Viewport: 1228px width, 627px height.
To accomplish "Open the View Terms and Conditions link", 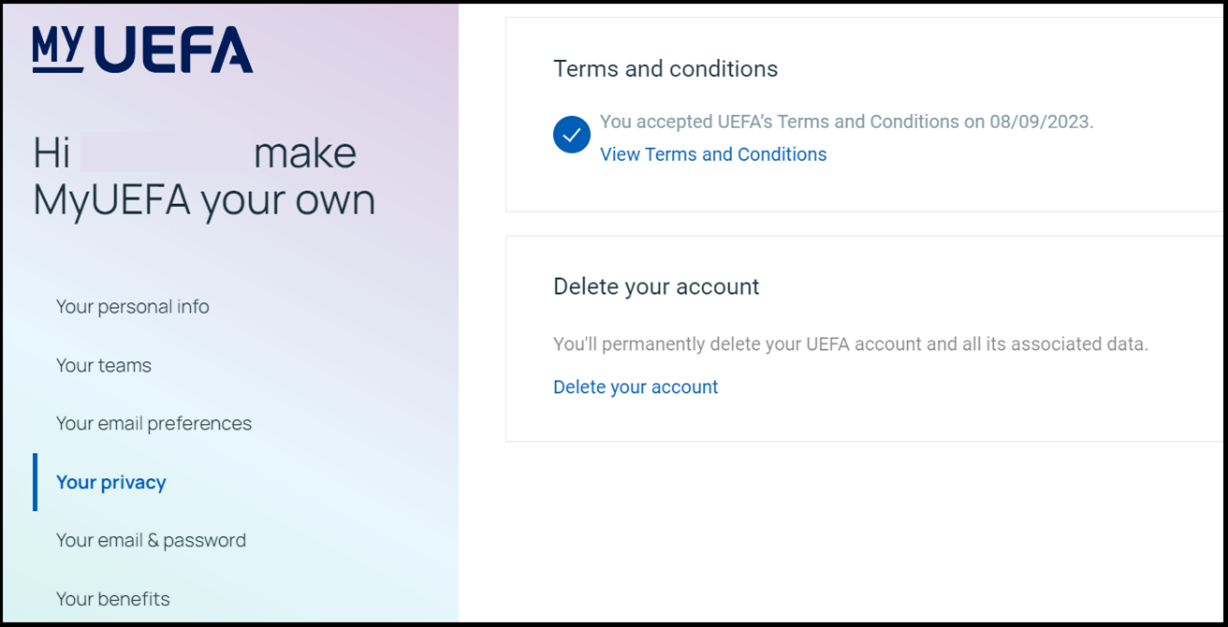I will click(x=713, y=154).
